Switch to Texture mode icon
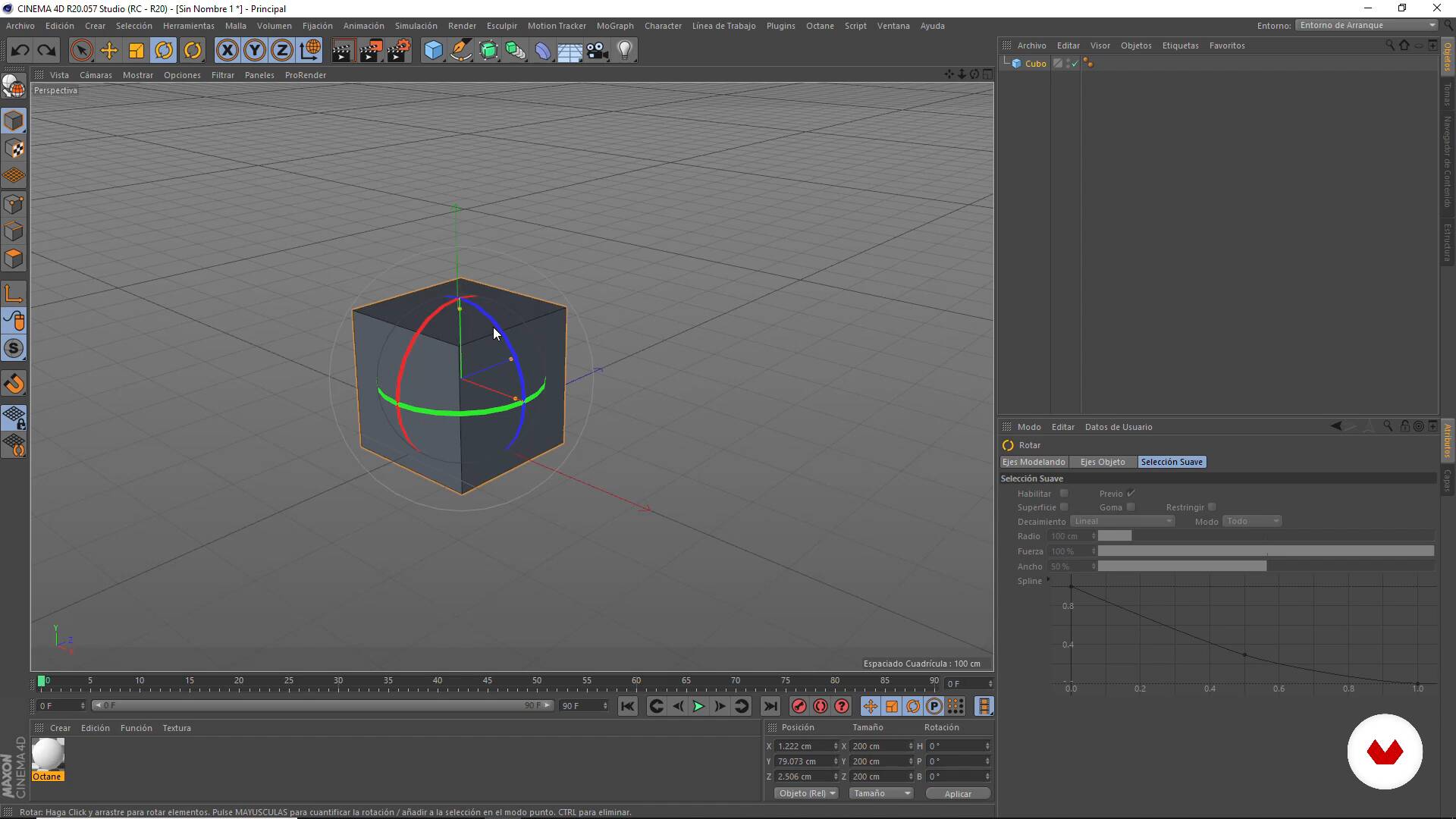This screenshot has height=819, width=1456. (x=14, y=149)
